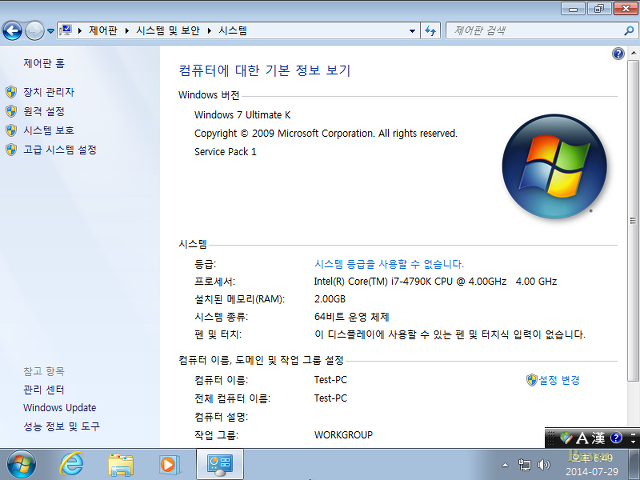Expand the arrow before 제어판 breadcrumb
Screen dimensions: 640x480
coord(80,31)
